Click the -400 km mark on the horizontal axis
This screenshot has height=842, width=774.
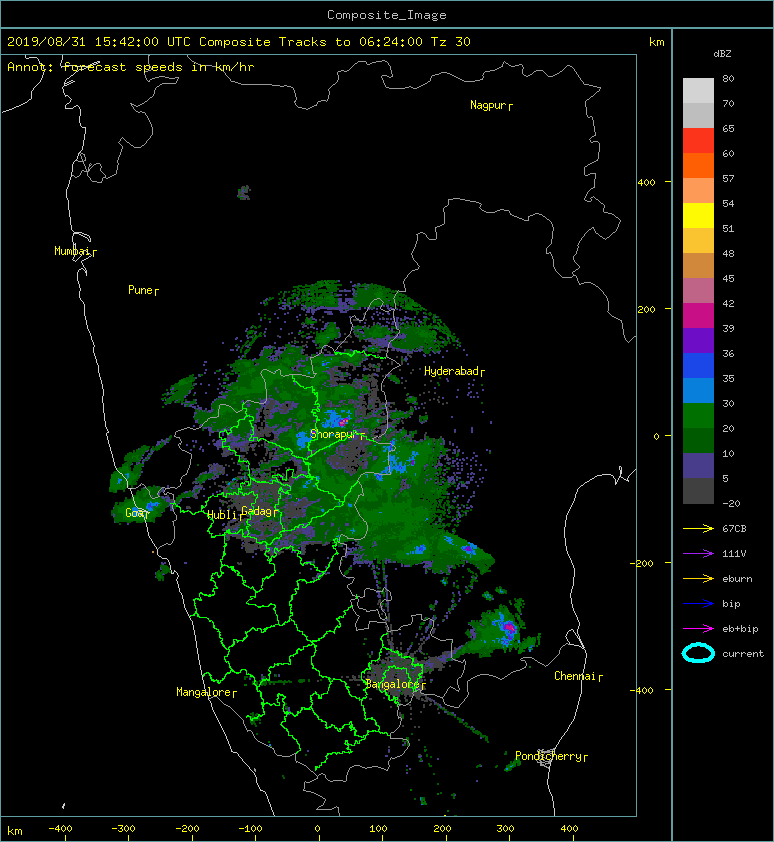60,829
